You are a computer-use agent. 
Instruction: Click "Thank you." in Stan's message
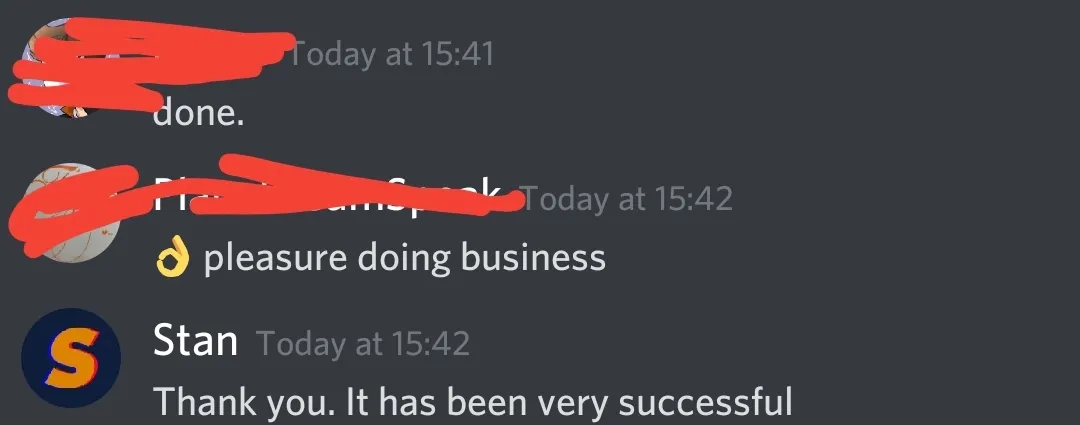[245, 402]
